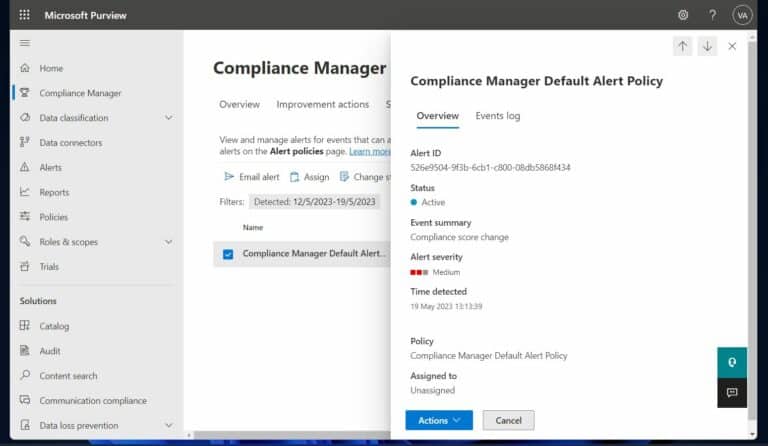
Task: Click the Trials gift icon
Action: pyautogui.click(x=25, y=266)
